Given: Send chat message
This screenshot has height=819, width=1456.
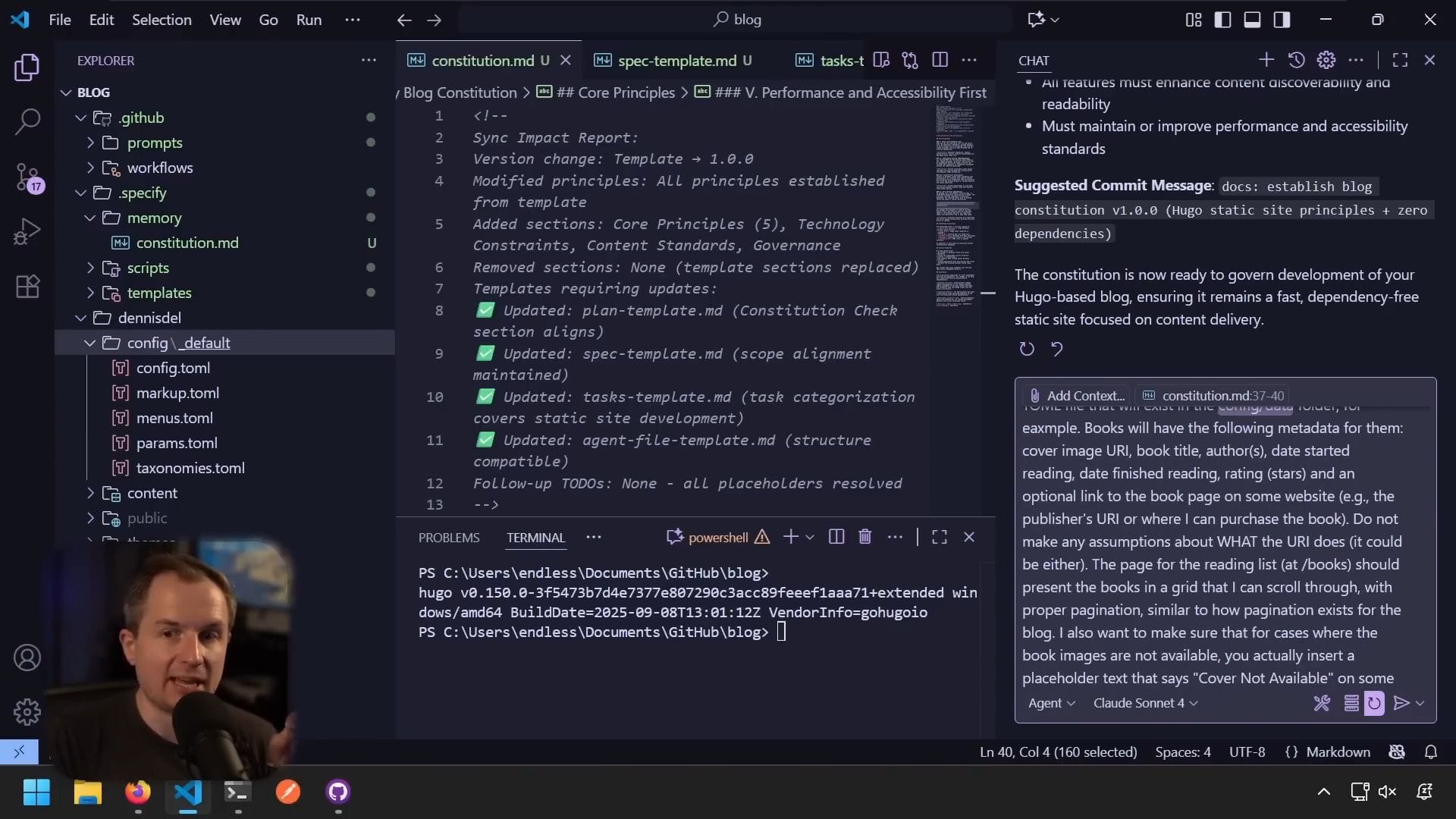Looking at the screenshot, I should [1401, 703].
